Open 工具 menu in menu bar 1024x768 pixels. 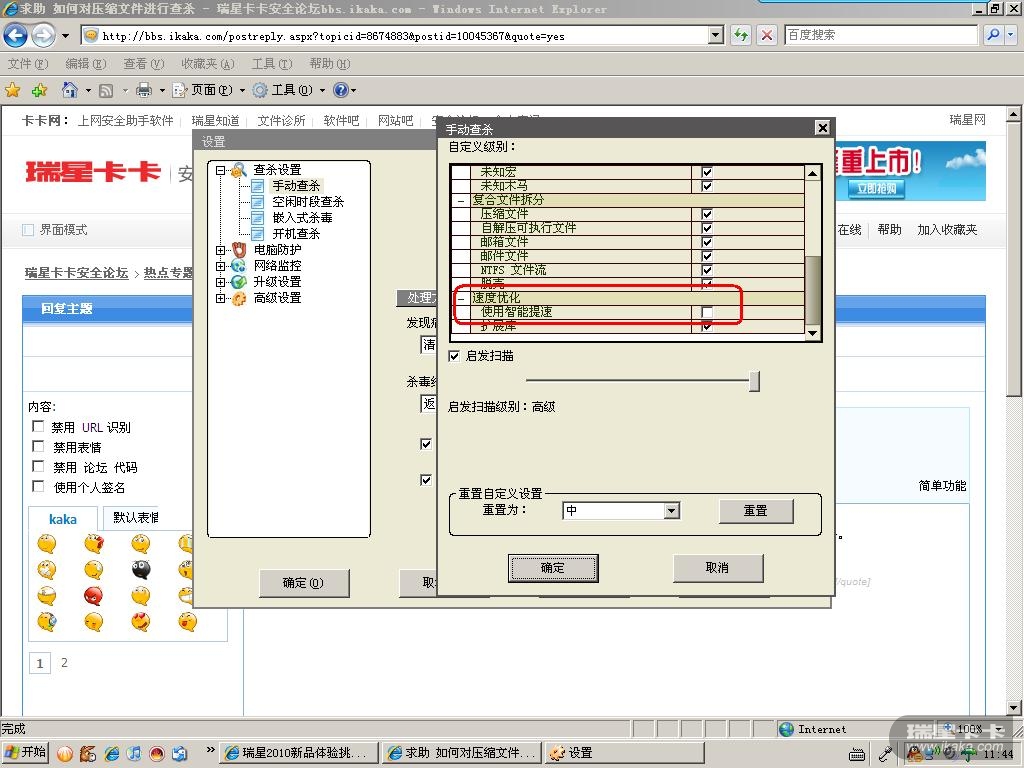272,64
